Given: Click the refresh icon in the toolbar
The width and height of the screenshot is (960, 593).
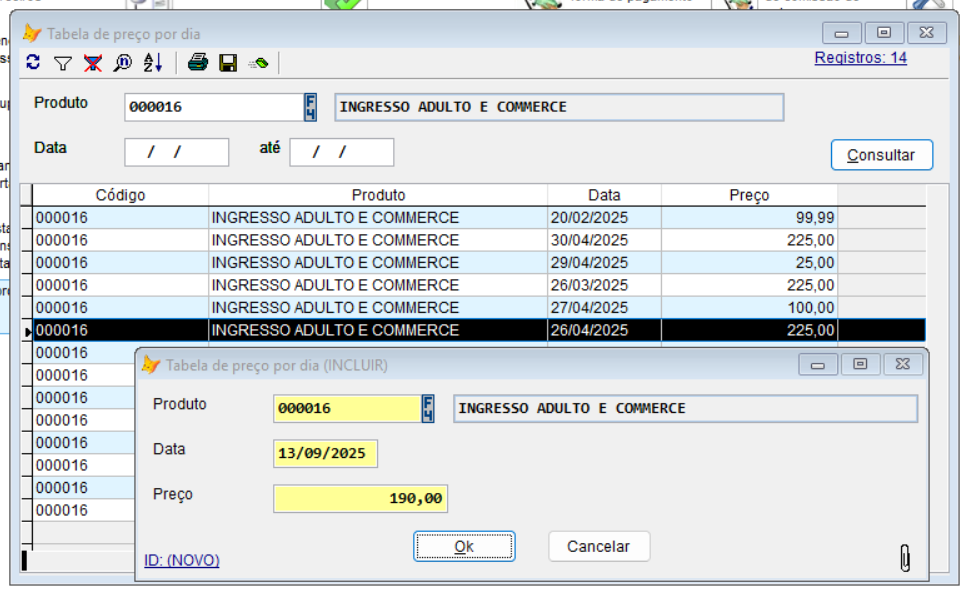Looking at the screenshot, I should [x=33, y=63].
